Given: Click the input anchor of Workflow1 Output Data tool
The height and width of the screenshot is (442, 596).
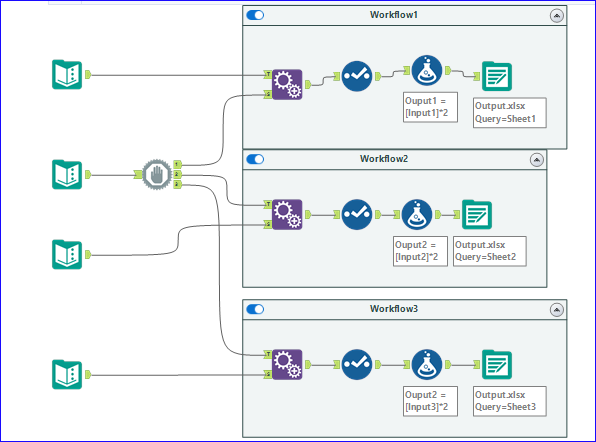Looking at the screenshot, I should pyautogui.click(x=477, y=77).
